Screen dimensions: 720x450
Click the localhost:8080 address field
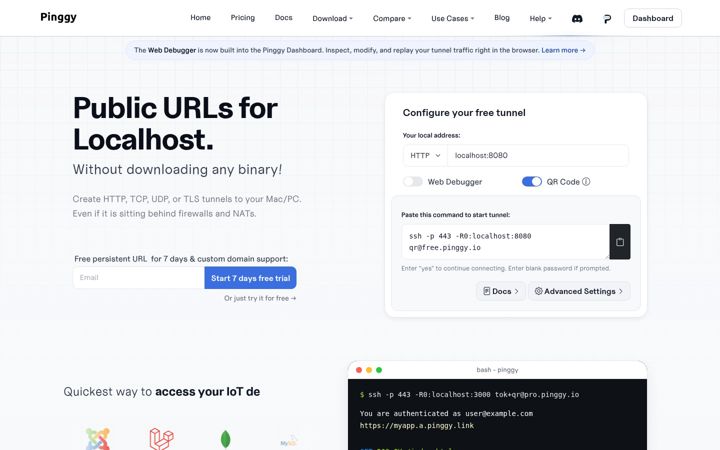coord(538,156)
